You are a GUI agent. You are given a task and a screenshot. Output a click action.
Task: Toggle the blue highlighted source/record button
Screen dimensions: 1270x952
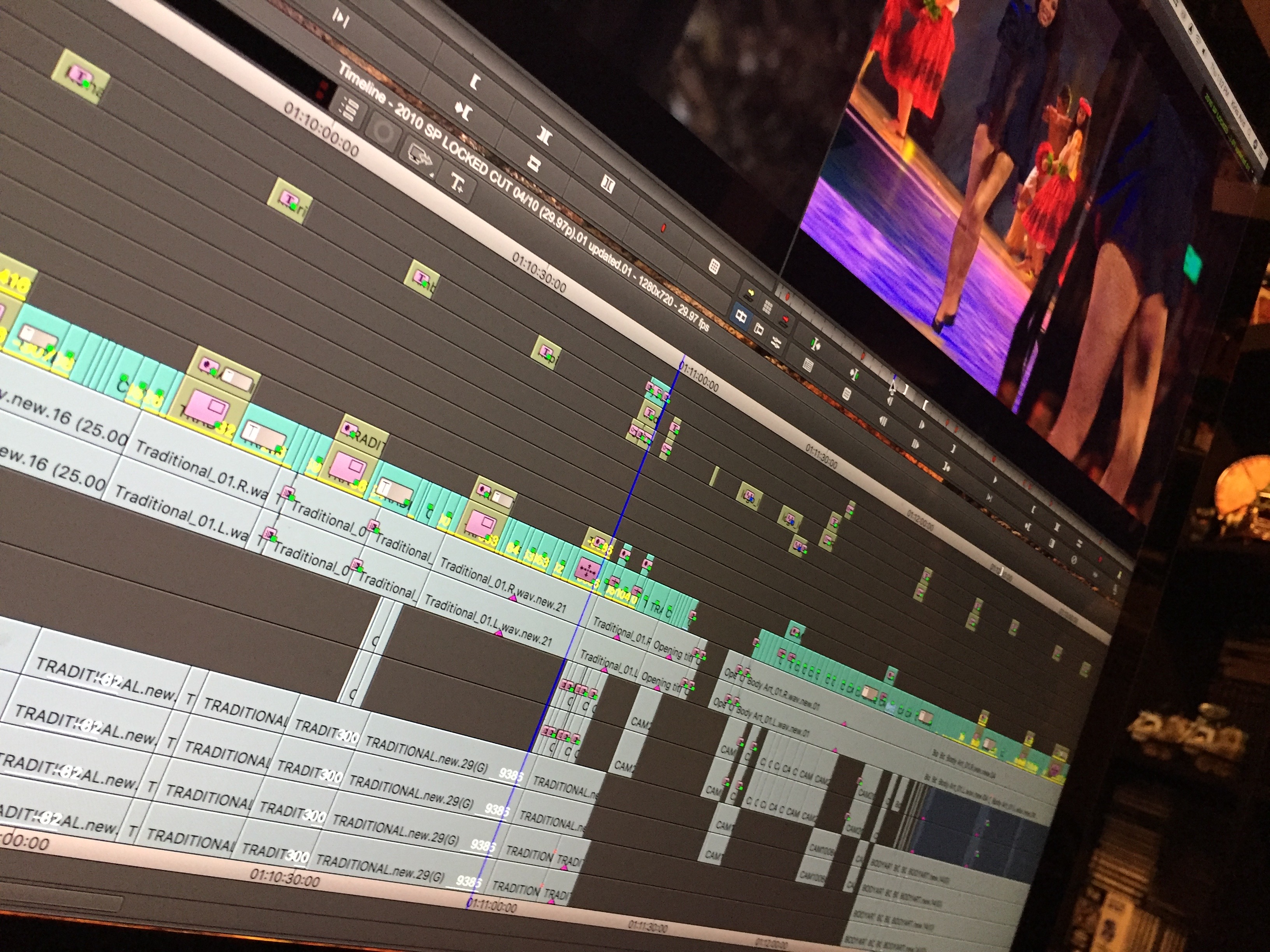tap(741, 316)
